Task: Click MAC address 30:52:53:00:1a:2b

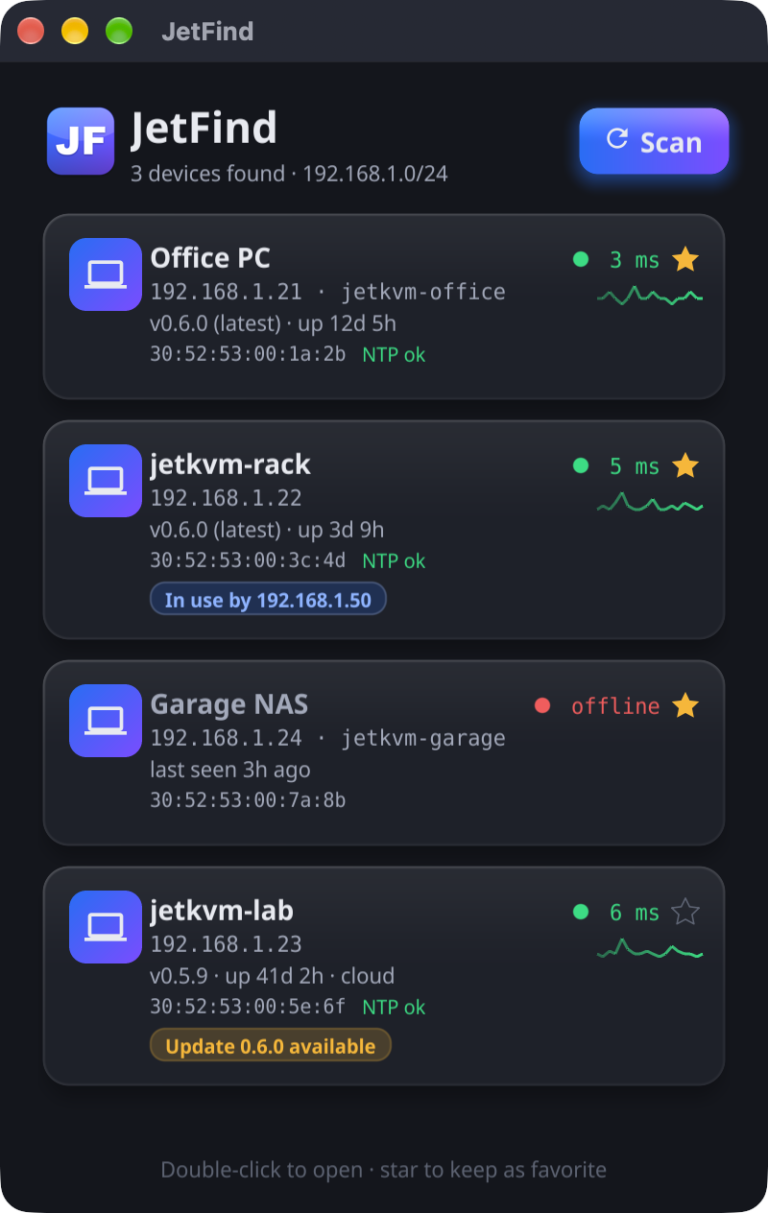Action: tap(248, 354)
